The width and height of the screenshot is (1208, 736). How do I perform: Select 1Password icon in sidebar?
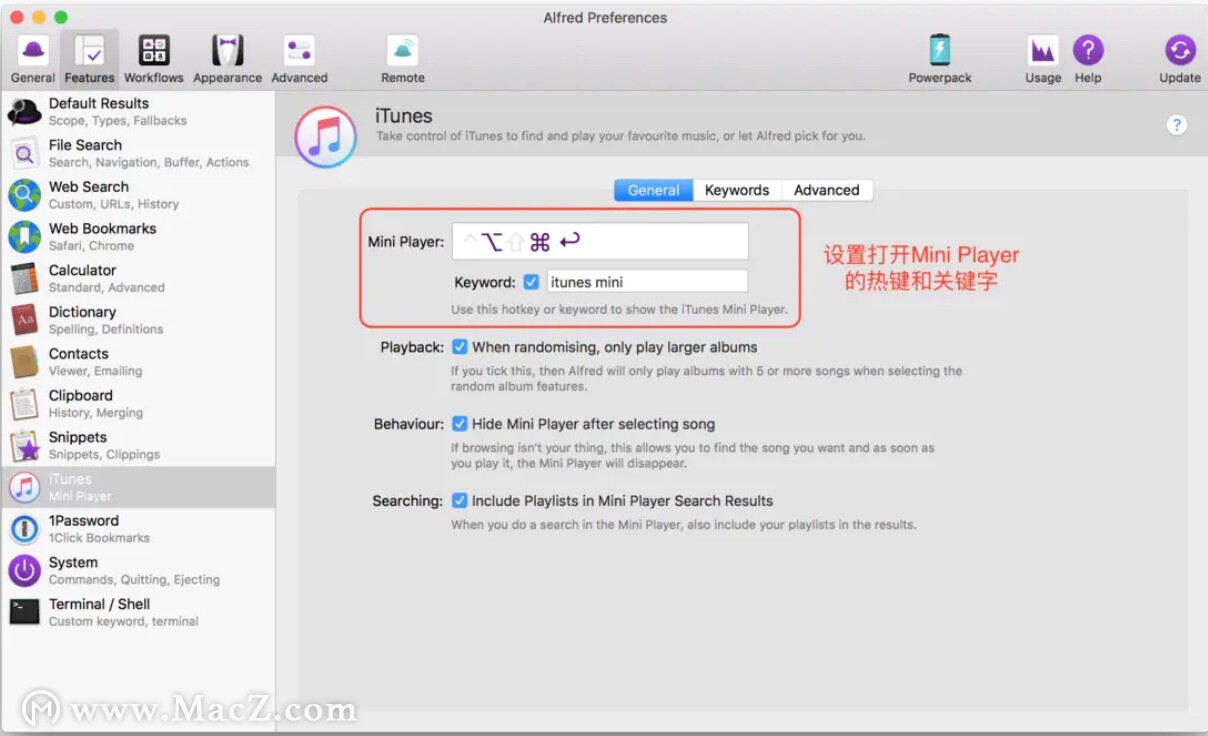pyautogui.click(x=25, y=529)
